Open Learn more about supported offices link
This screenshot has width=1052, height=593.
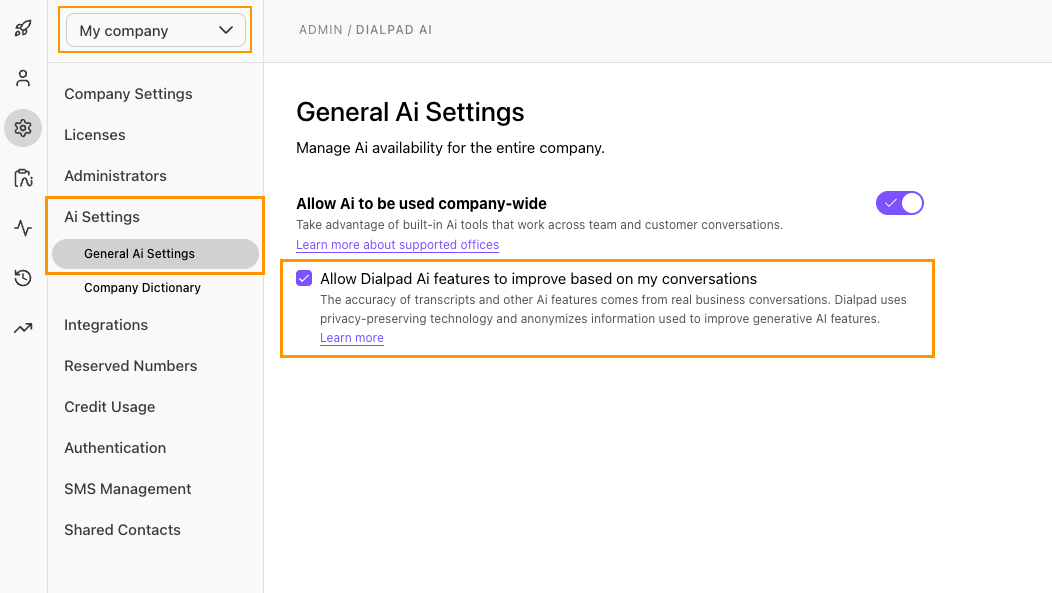(x=397, y=245)
